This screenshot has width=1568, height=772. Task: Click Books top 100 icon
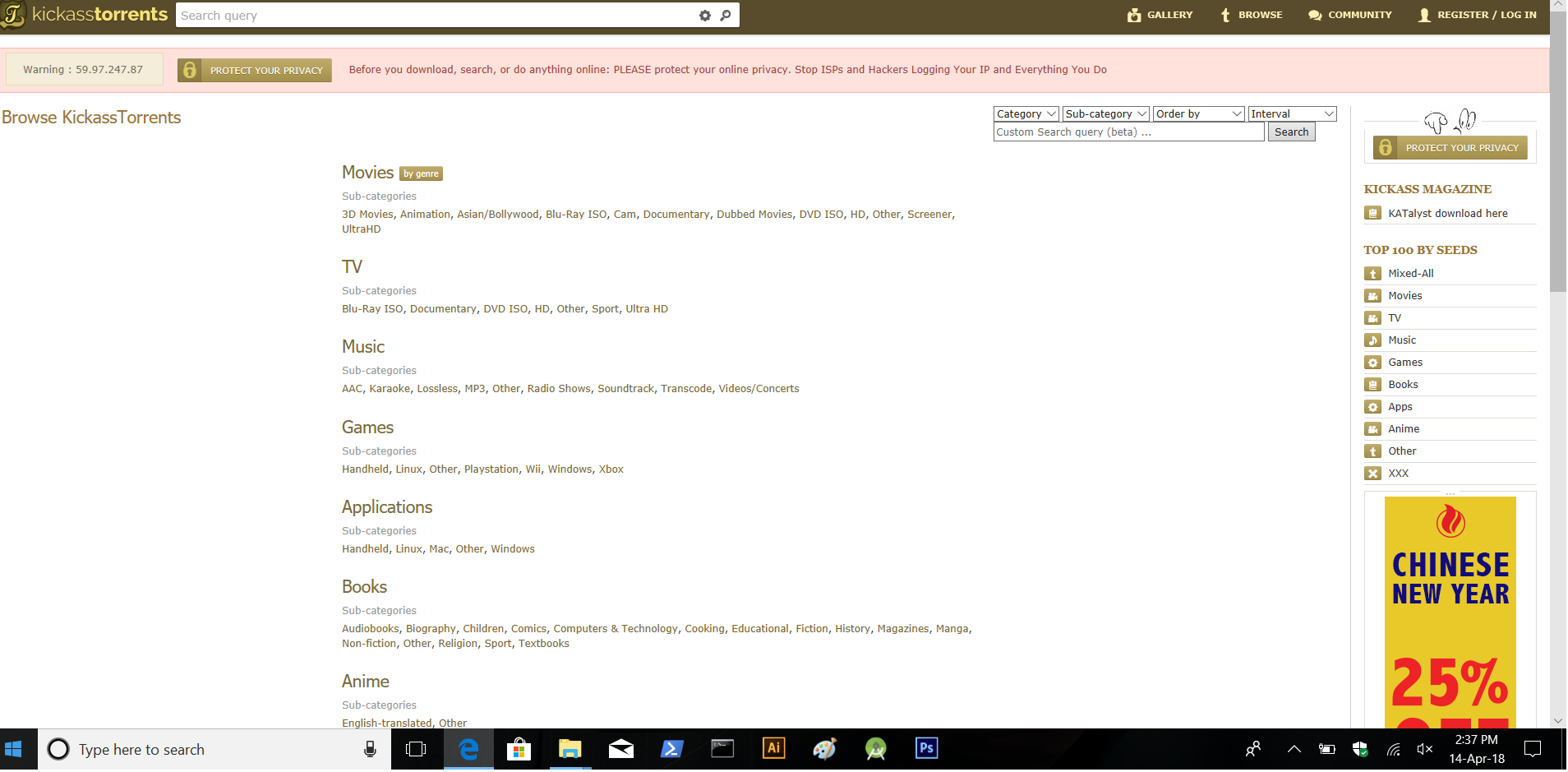click(1372, 385)
